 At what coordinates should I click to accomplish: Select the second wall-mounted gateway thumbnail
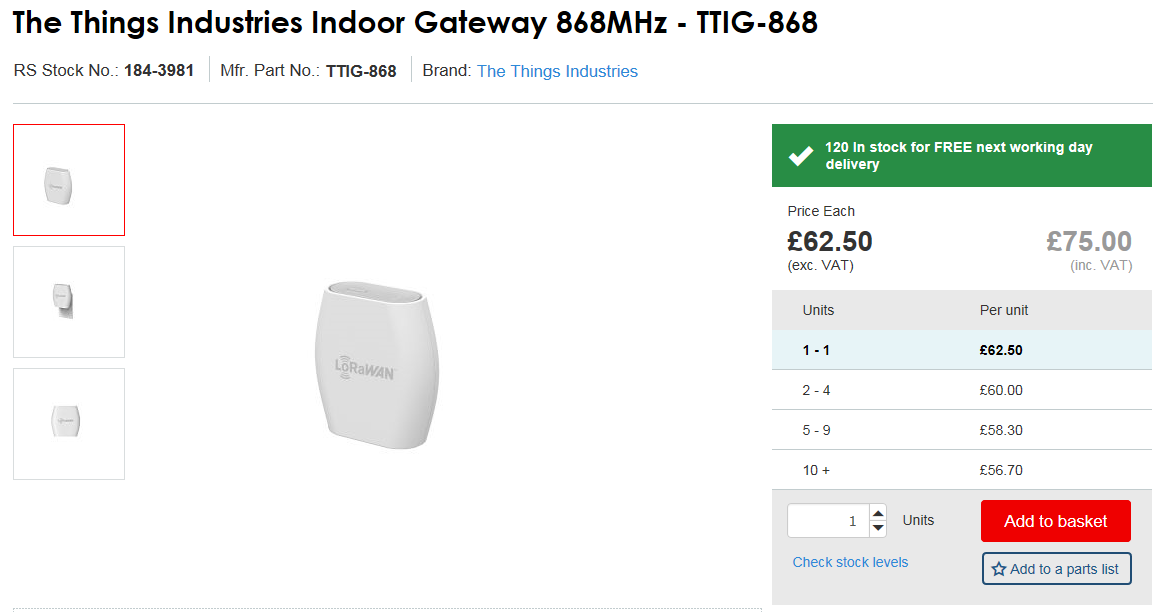click(x=69, y=302)
